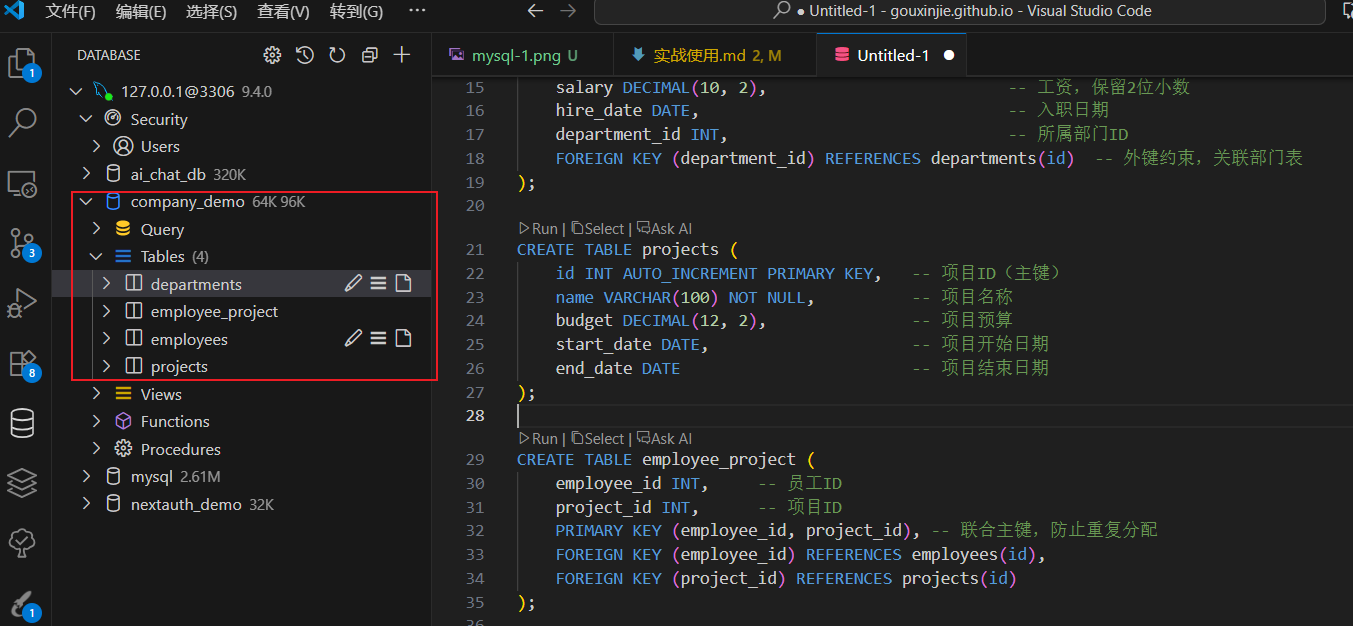Refresh the database list with refresh icon
The height and width of the screenshot is (626, 1353).
[x=337, y=55]
